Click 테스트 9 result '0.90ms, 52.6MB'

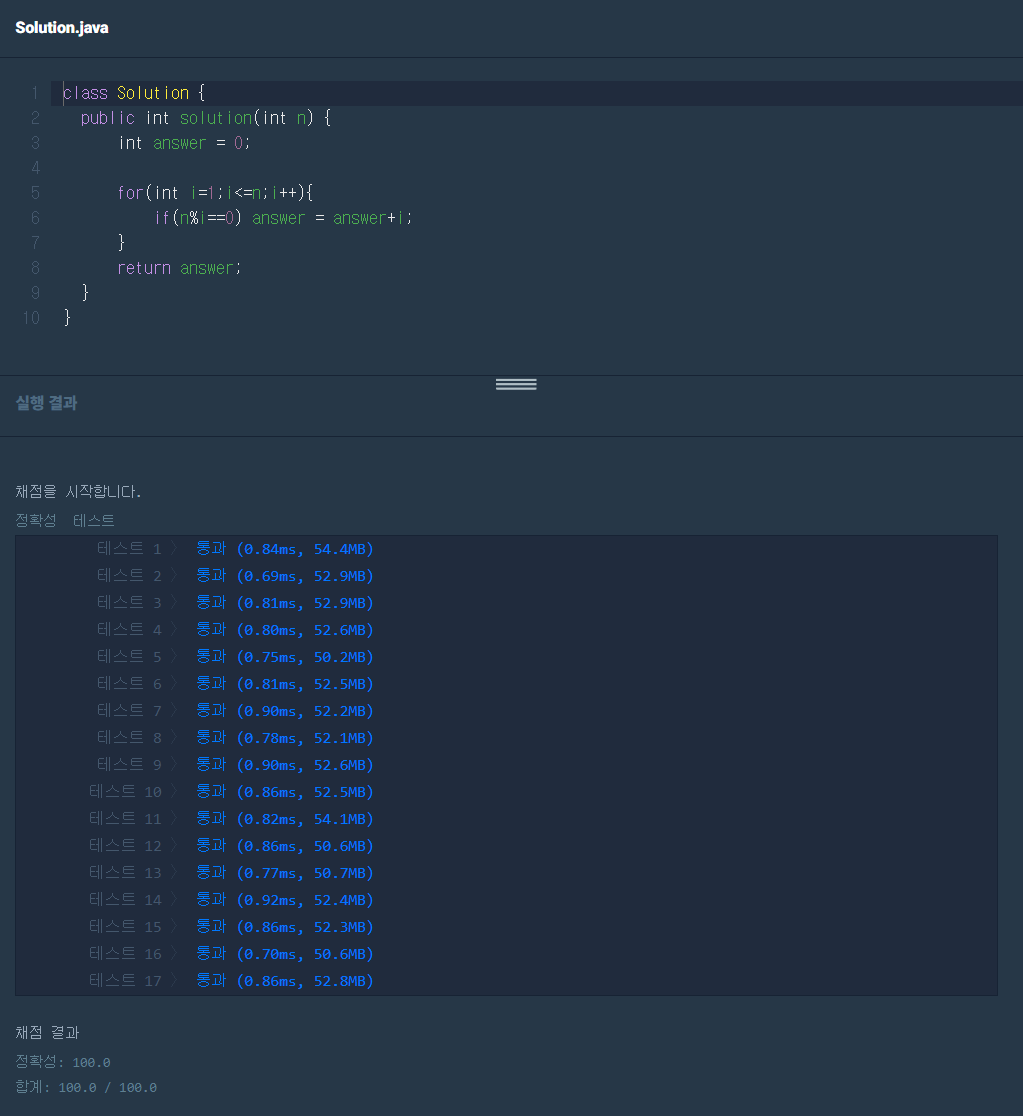tap(305, 766)
